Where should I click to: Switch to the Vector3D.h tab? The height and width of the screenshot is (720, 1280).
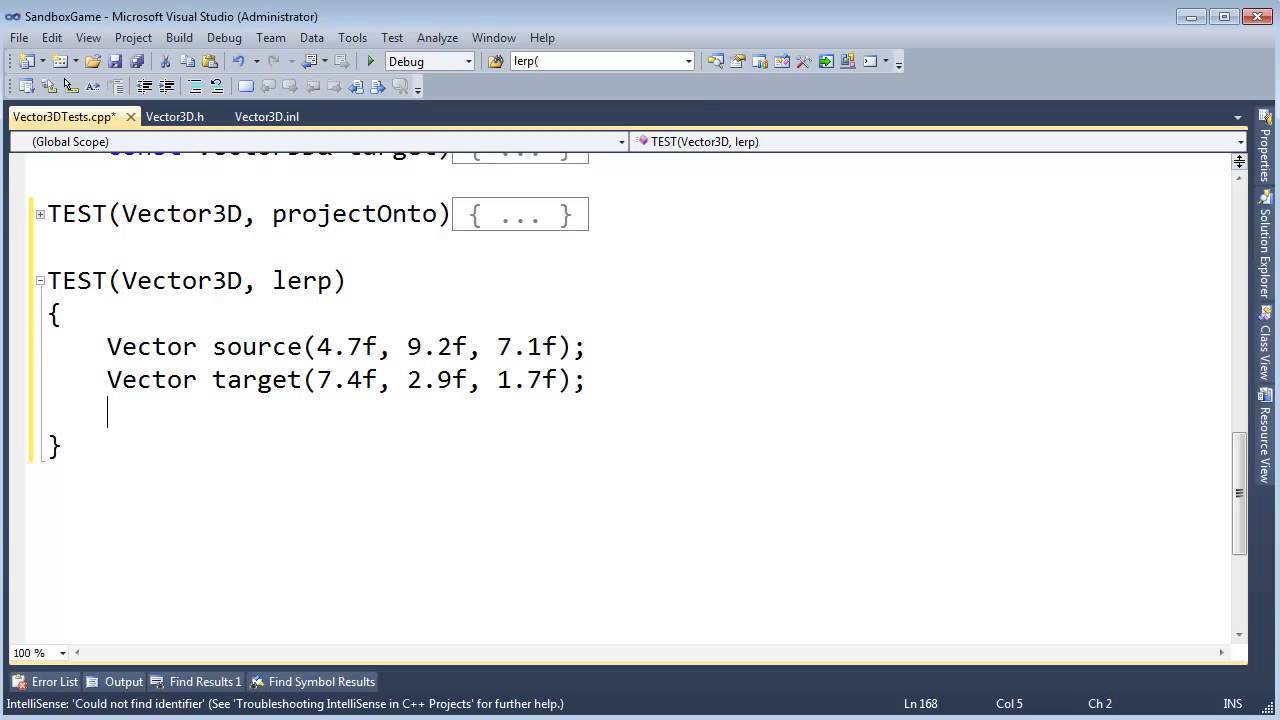click(175, 117)
